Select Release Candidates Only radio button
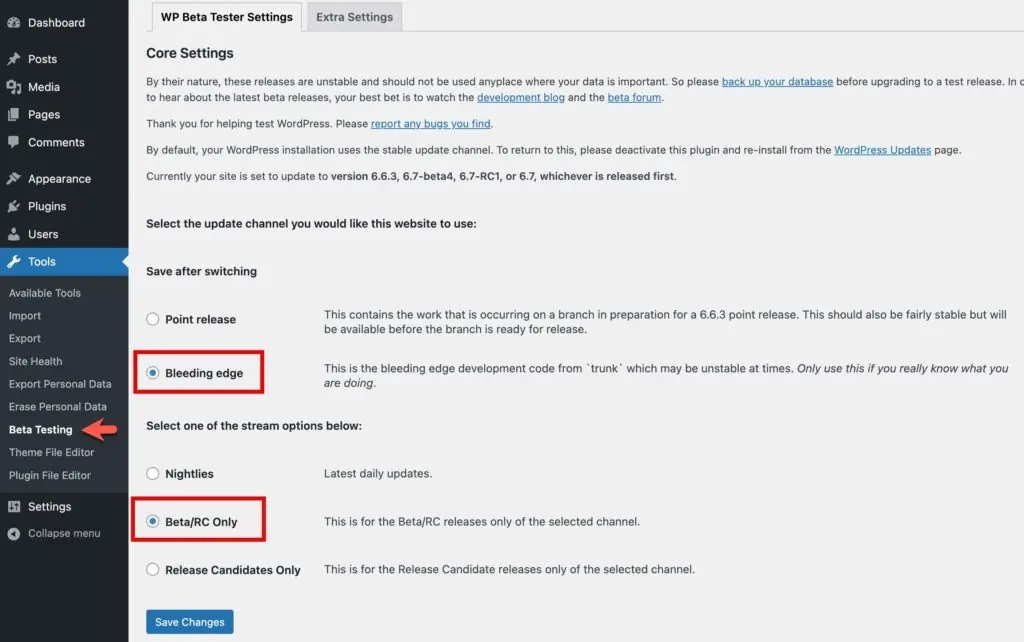Viewport: 1024px width, 642px height. pos(153,570)
